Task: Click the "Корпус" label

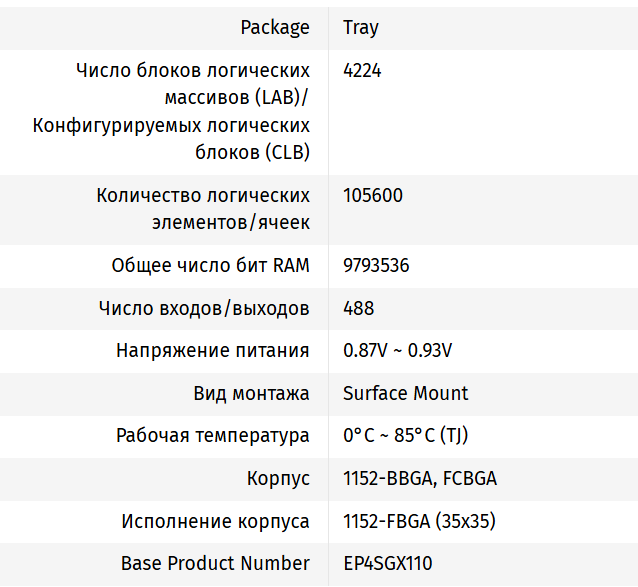Action: (x=278, y=479)
